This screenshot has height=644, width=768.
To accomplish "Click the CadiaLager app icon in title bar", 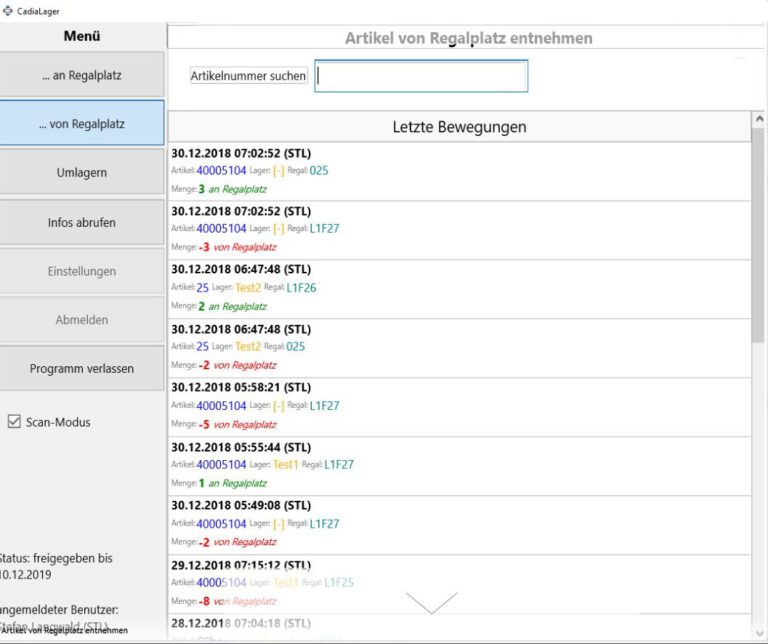I will [8, 10].
